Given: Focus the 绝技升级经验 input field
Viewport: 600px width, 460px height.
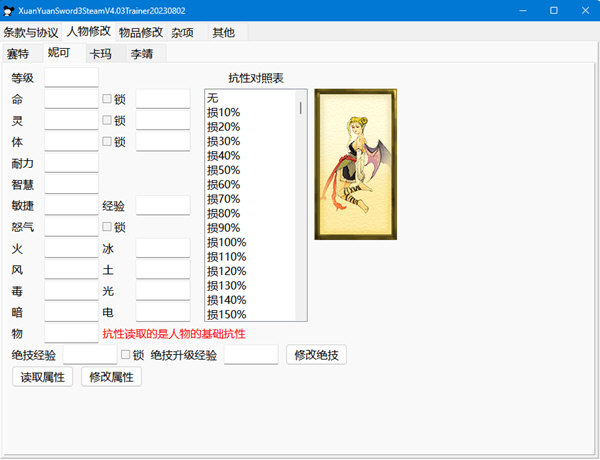Looking at the screenshot, I should (x=251, y=355).
